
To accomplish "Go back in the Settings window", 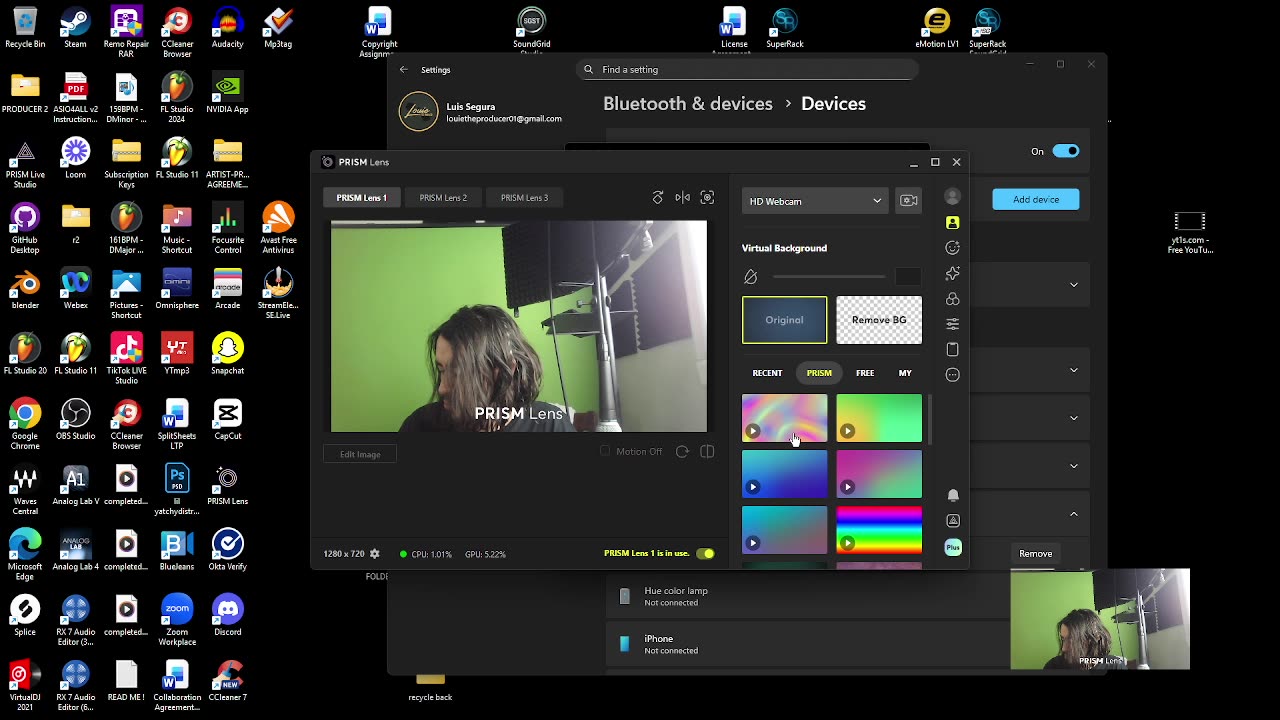I will (403, 70).
